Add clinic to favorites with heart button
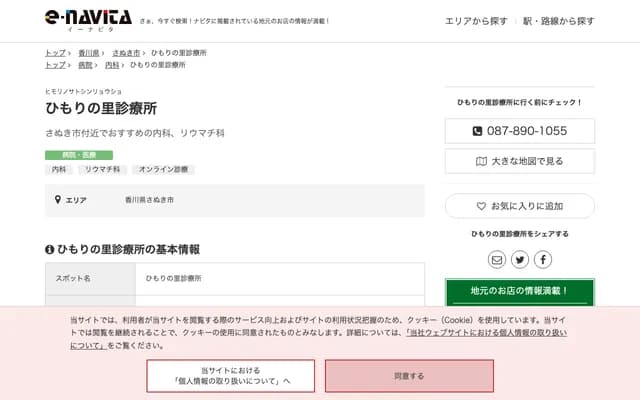 tap(519, 205)
